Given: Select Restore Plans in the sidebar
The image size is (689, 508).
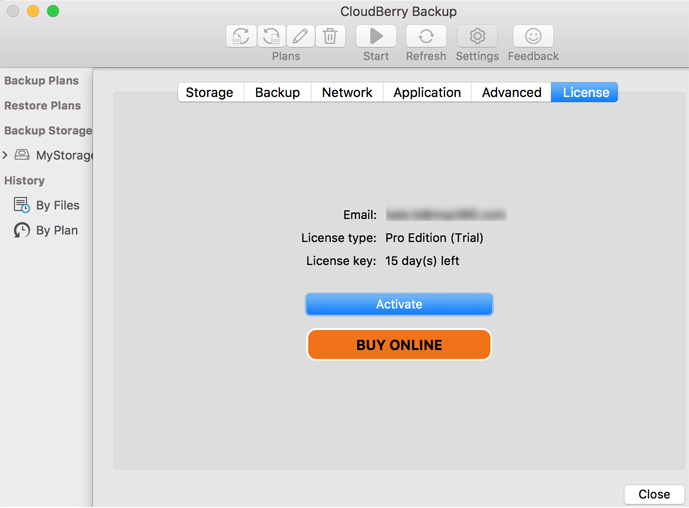Looking at the screenshot, I should coord(43,106).
